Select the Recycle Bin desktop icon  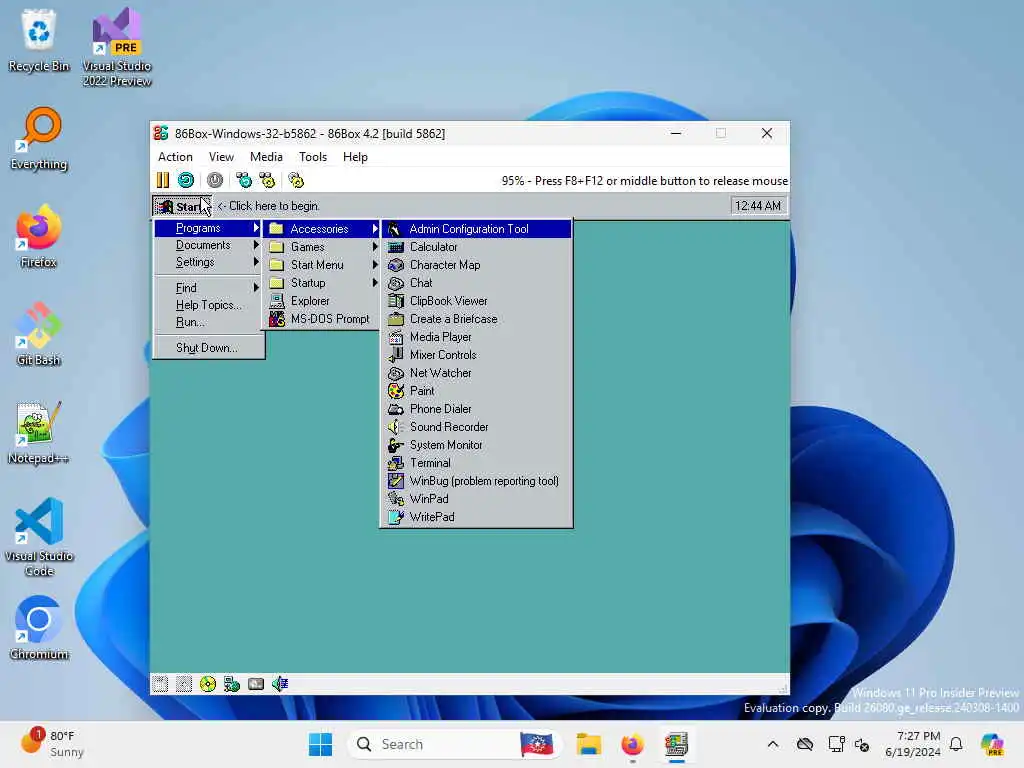coord(39,40)
